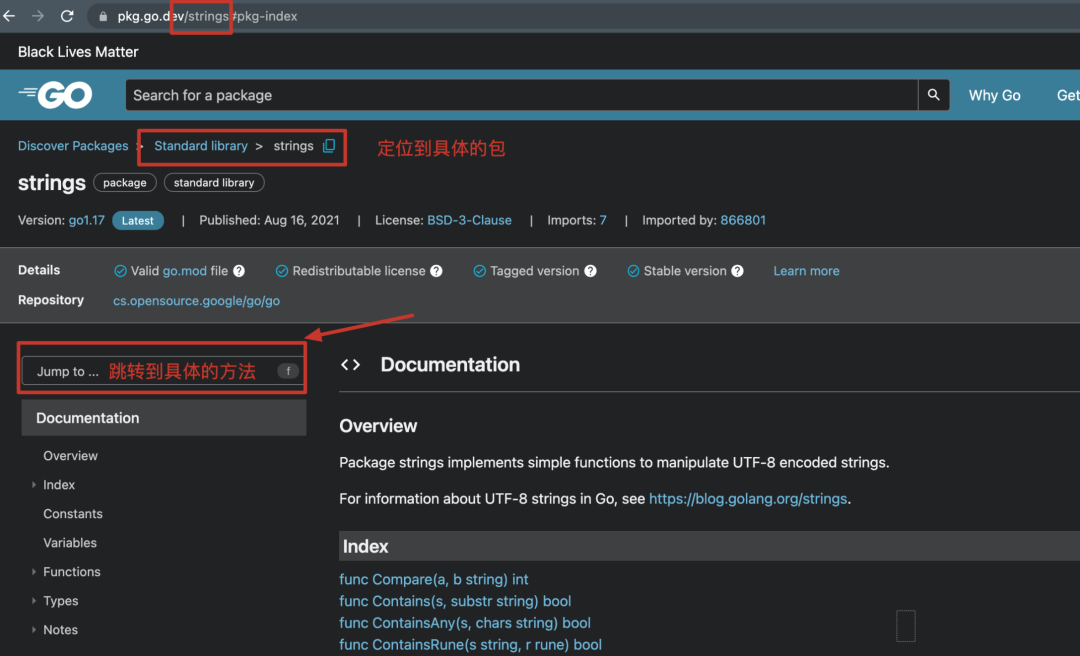This screenshot has height=656, width=1080.
Task: Click the help icon next to Stable version
Action: tap(737, 271)
